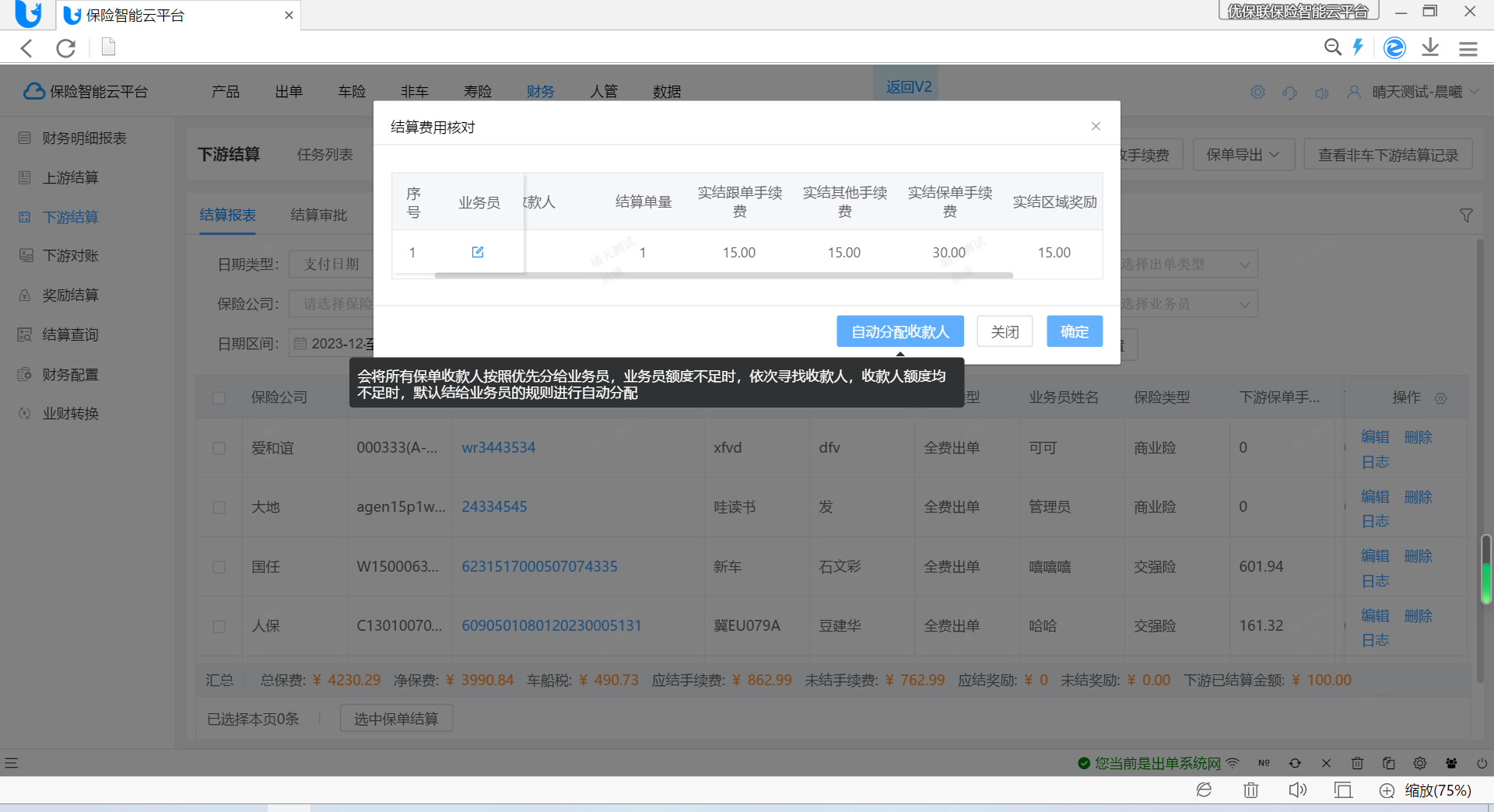
Task: Click the 关闭 button in the dialog
Action: point(1005,331)
